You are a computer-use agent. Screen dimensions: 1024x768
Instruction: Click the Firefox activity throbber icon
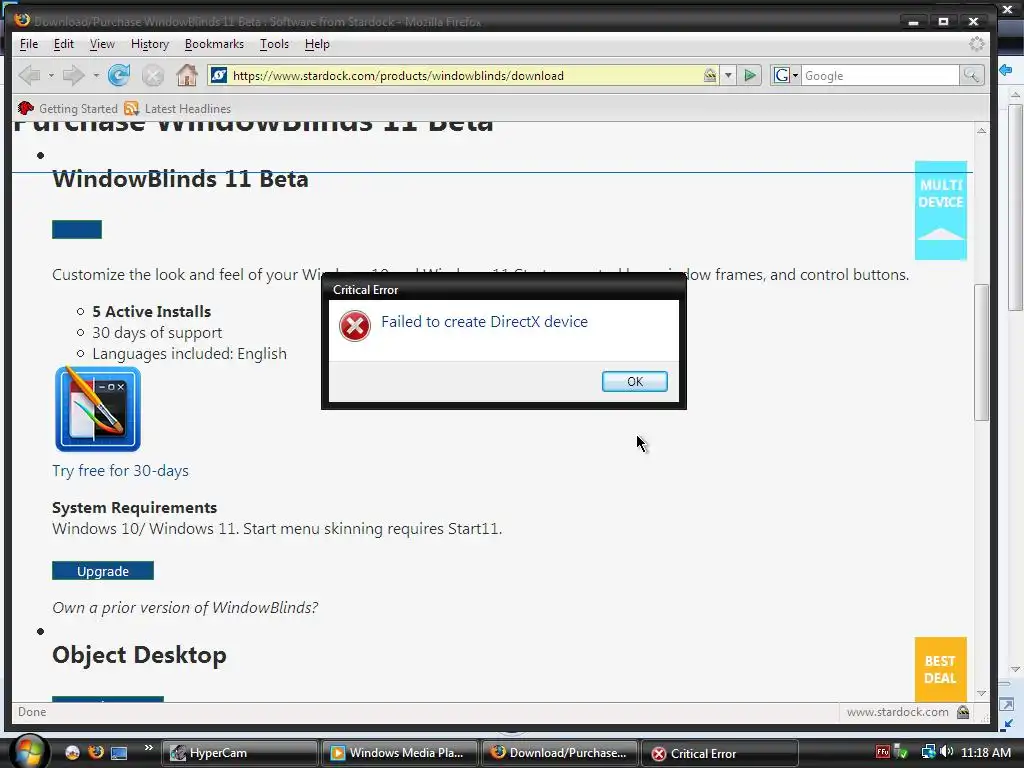coord(976,44)
